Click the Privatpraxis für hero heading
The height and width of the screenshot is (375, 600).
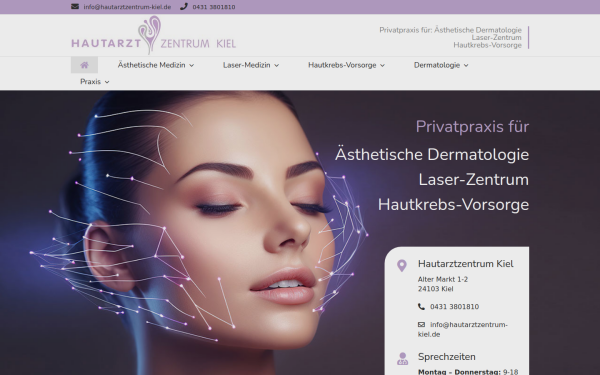(x=472, y=127)
